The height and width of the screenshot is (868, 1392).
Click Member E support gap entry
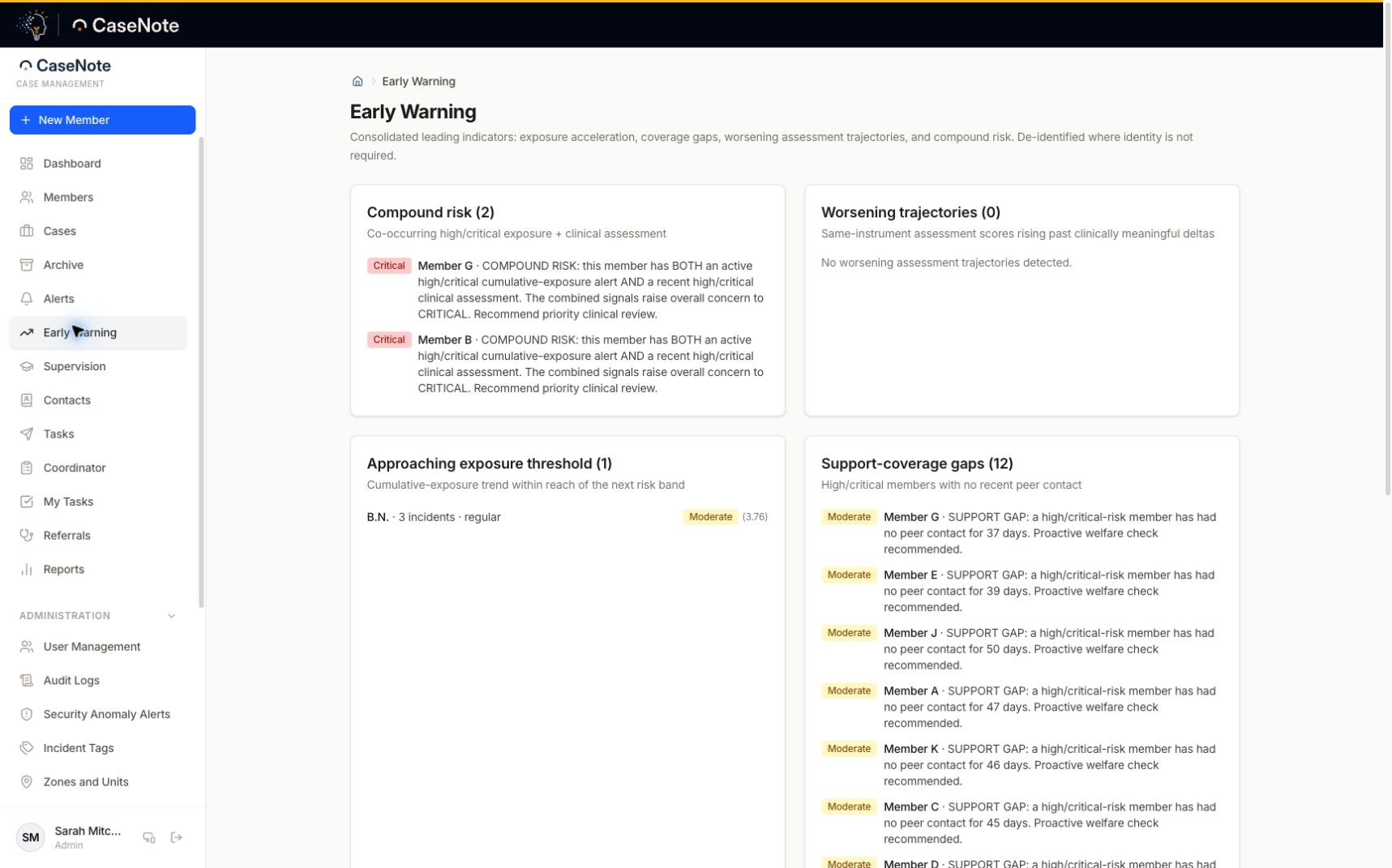pyautogui.click(x=1022, y=592)
